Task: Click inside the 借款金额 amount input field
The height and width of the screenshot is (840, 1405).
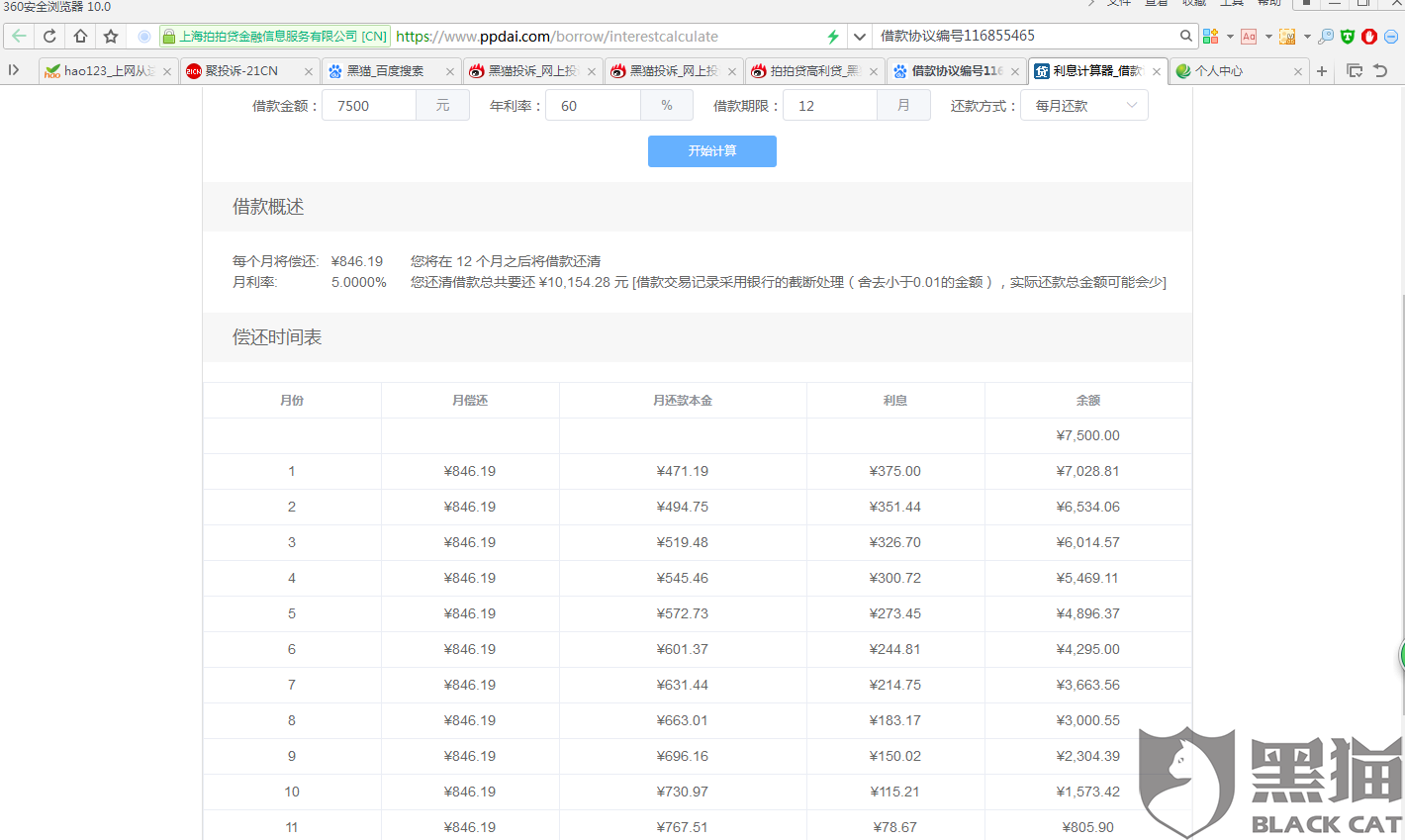Action: [x=369, y=105]
